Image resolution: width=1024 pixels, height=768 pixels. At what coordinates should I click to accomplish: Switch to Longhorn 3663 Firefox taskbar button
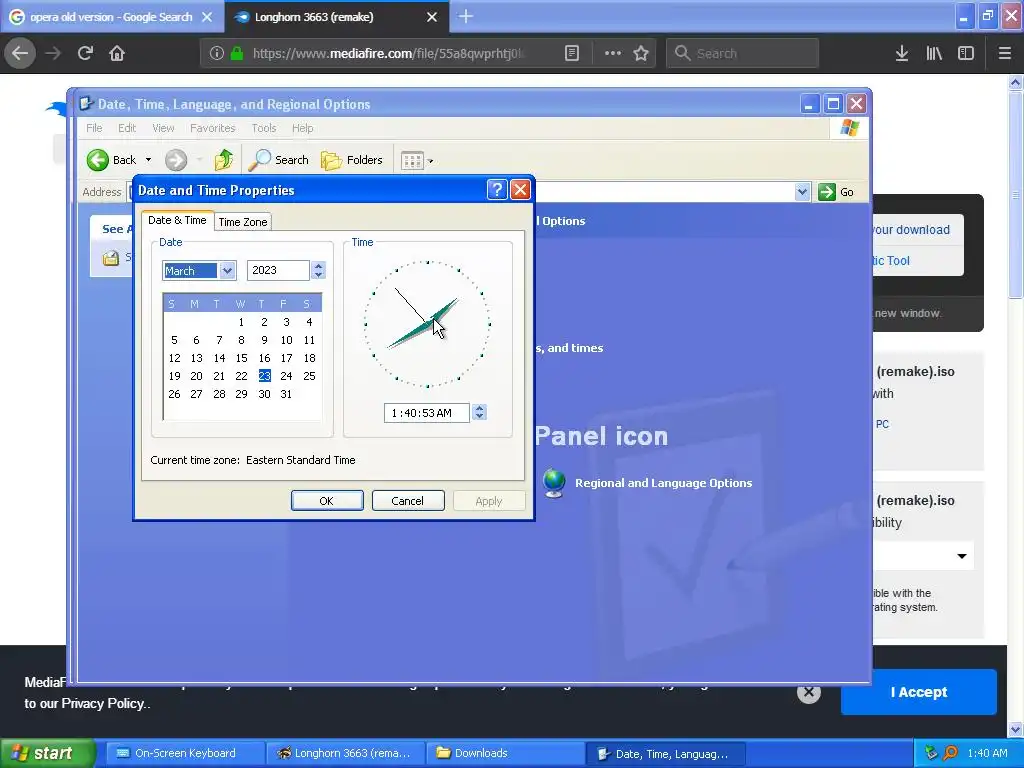click(345, 754)
